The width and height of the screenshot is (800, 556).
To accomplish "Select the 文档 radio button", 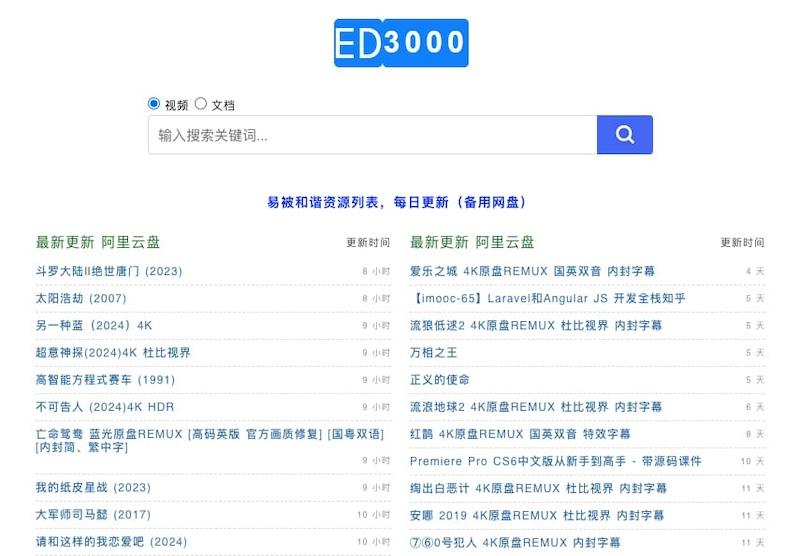I will (x=201, y=104).
